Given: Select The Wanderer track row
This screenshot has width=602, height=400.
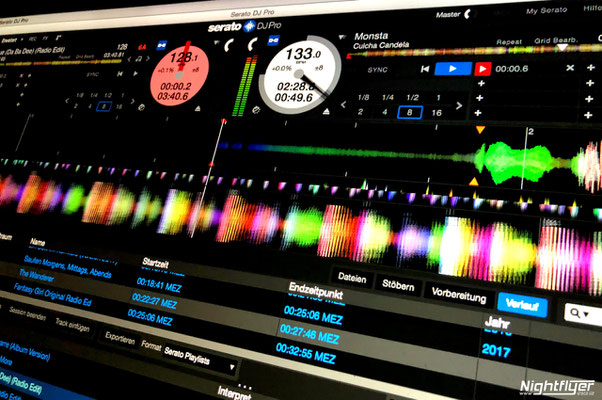Looking at the screenshot, I should pyautogui.click(x=36, y=276).
